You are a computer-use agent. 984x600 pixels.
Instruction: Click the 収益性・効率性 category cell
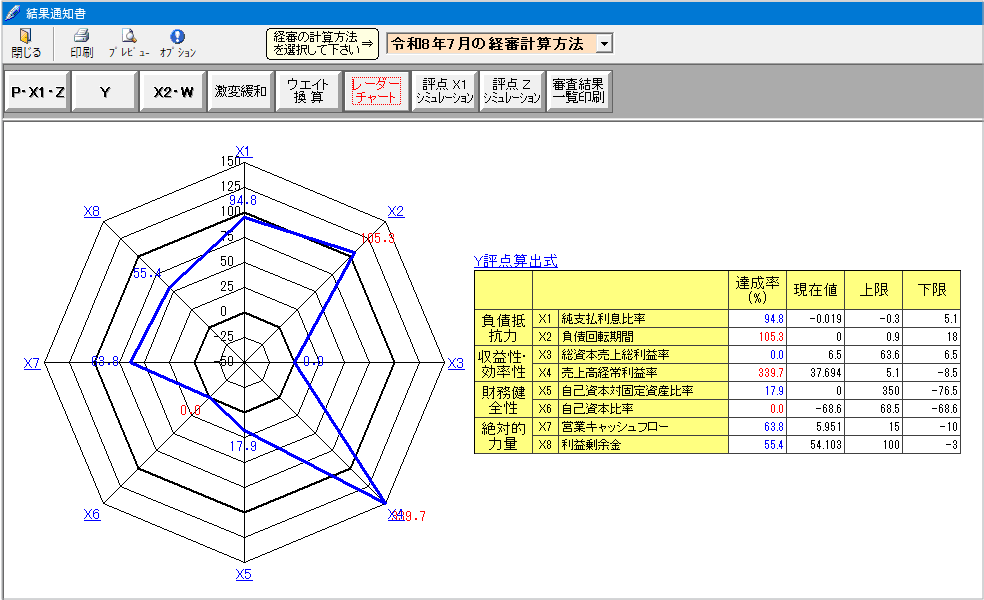coord(503,364)
